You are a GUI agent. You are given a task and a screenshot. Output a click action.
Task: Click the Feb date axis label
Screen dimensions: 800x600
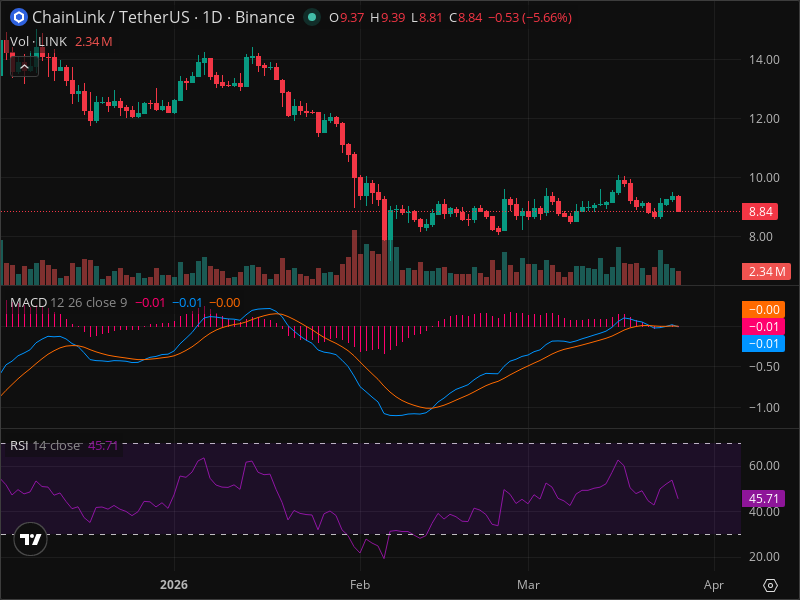pos(360,585)
